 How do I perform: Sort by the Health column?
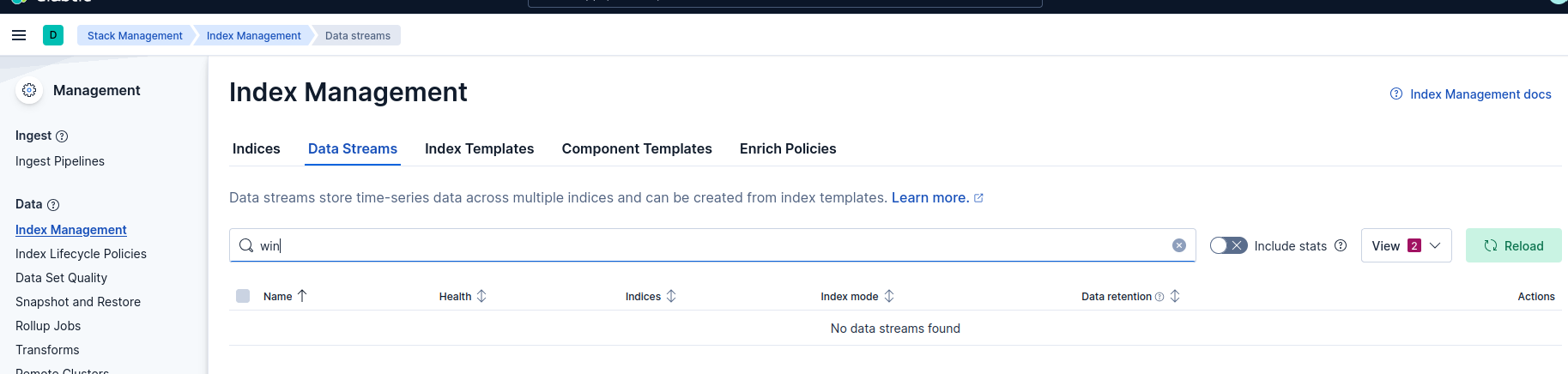pos(481,296)
